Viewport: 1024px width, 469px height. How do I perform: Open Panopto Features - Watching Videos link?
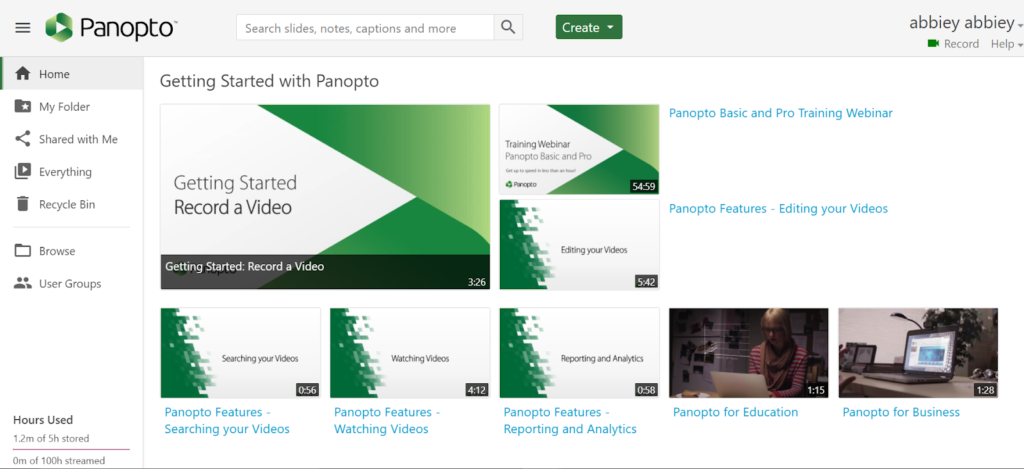click(x=387, y=421)
